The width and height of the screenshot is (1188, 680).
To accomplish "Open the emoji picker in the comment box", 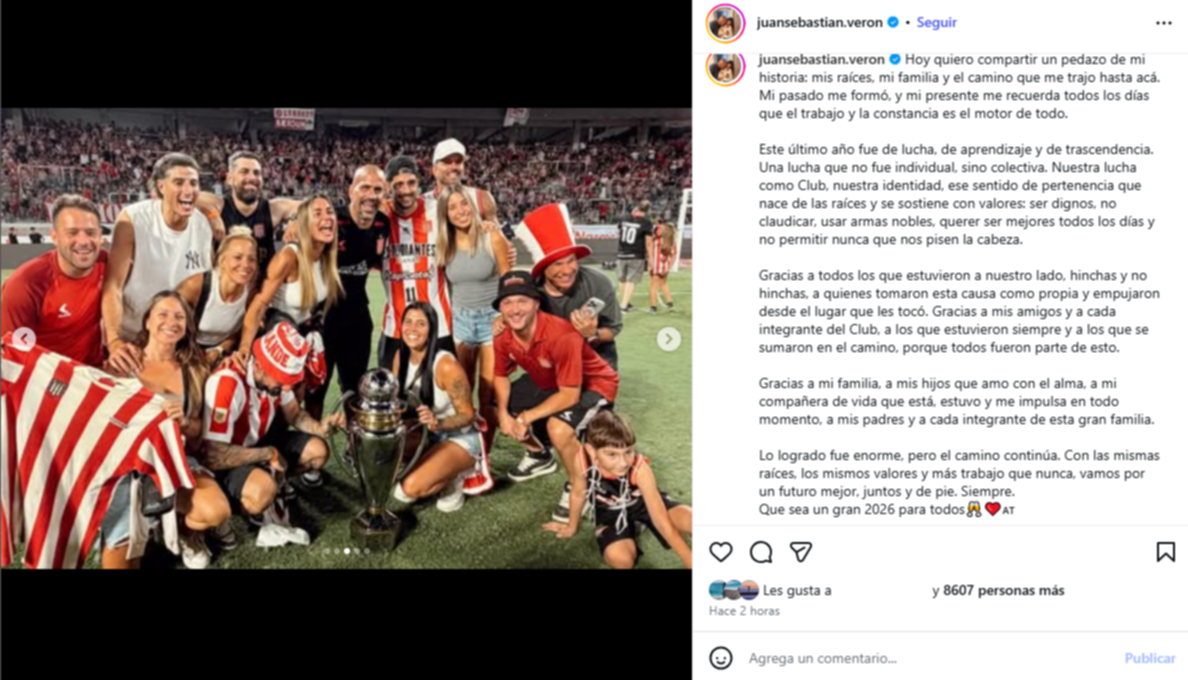I will (721, 658).
